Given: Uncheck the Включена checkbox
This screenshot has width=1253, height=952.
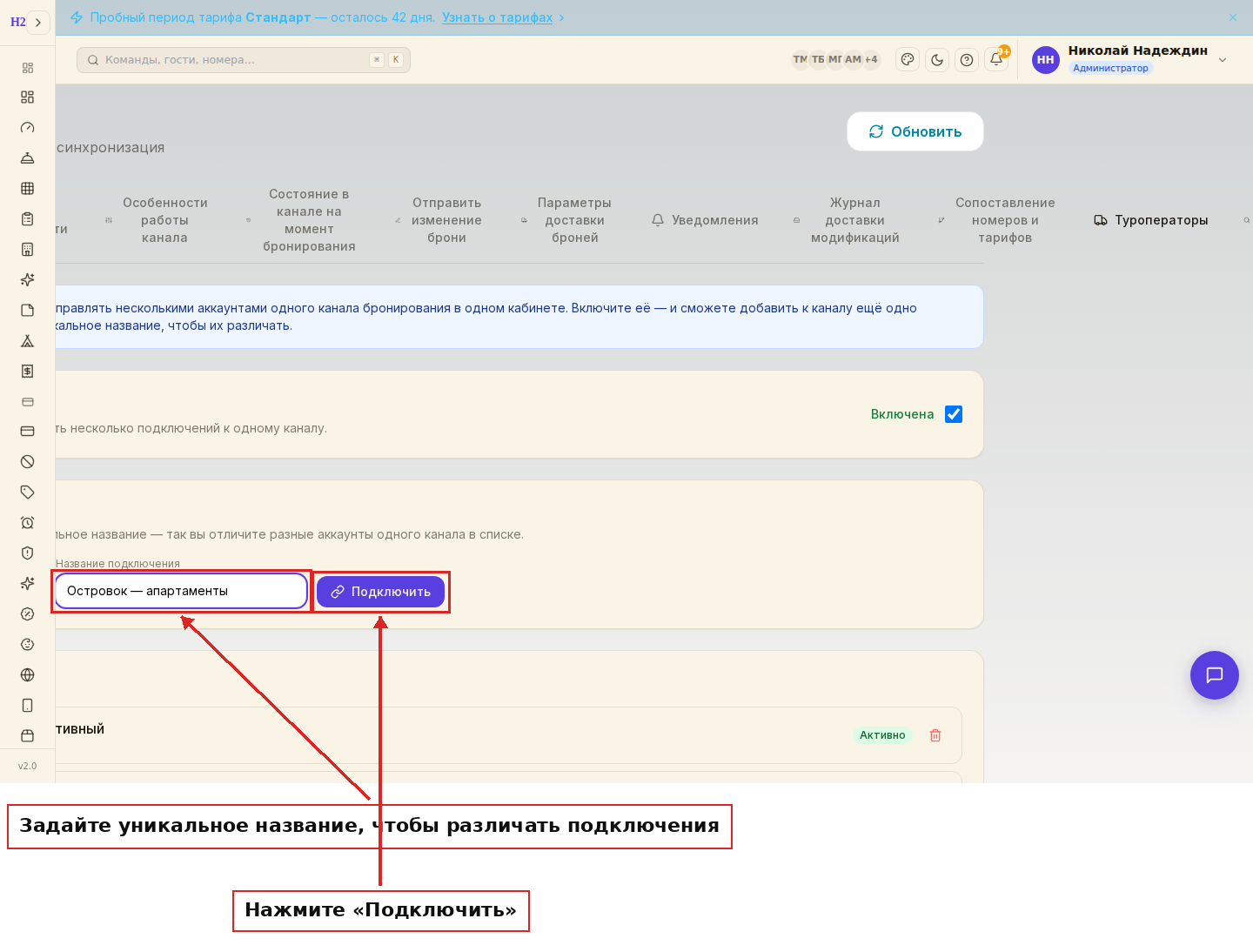Looking at the screenshot, I should pos(954,414).
